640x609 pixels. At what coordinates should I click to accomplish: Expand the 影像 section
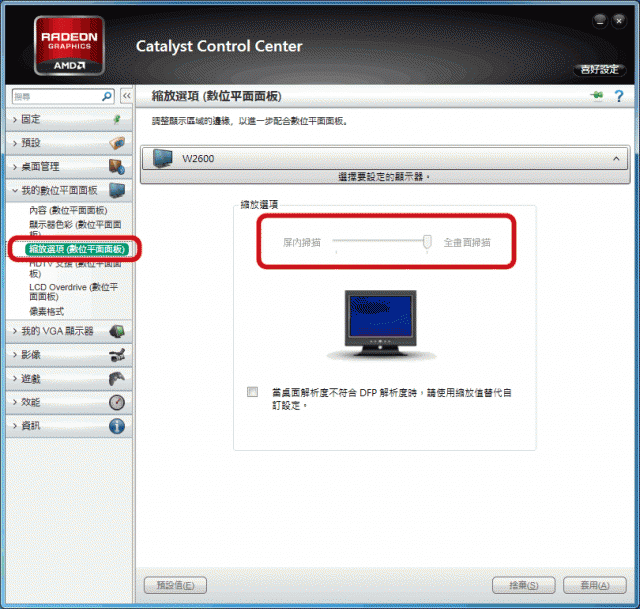click(x=69, y=355)
